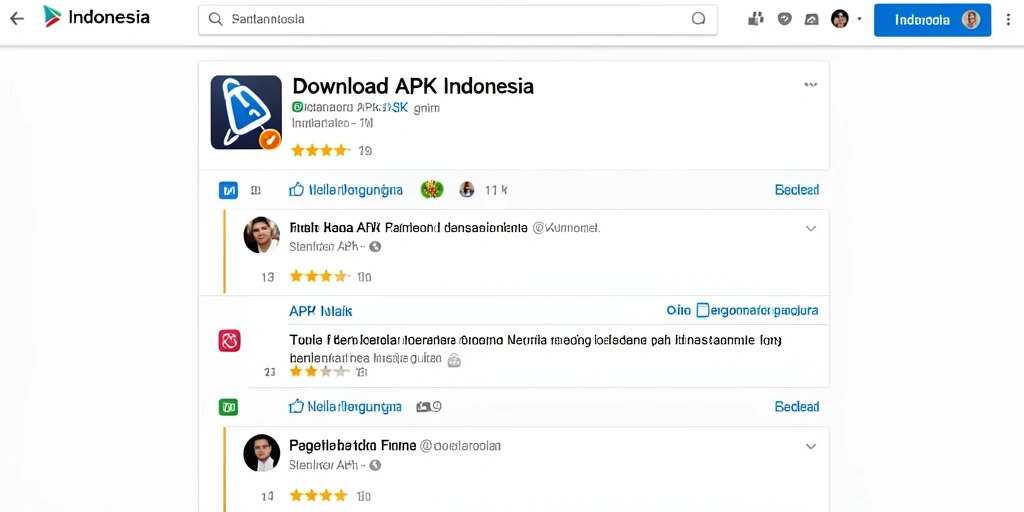Screen dimensions: 1024x512
Task: Click the blue Indonesia button at top right
Action: (x=932, y=20)
